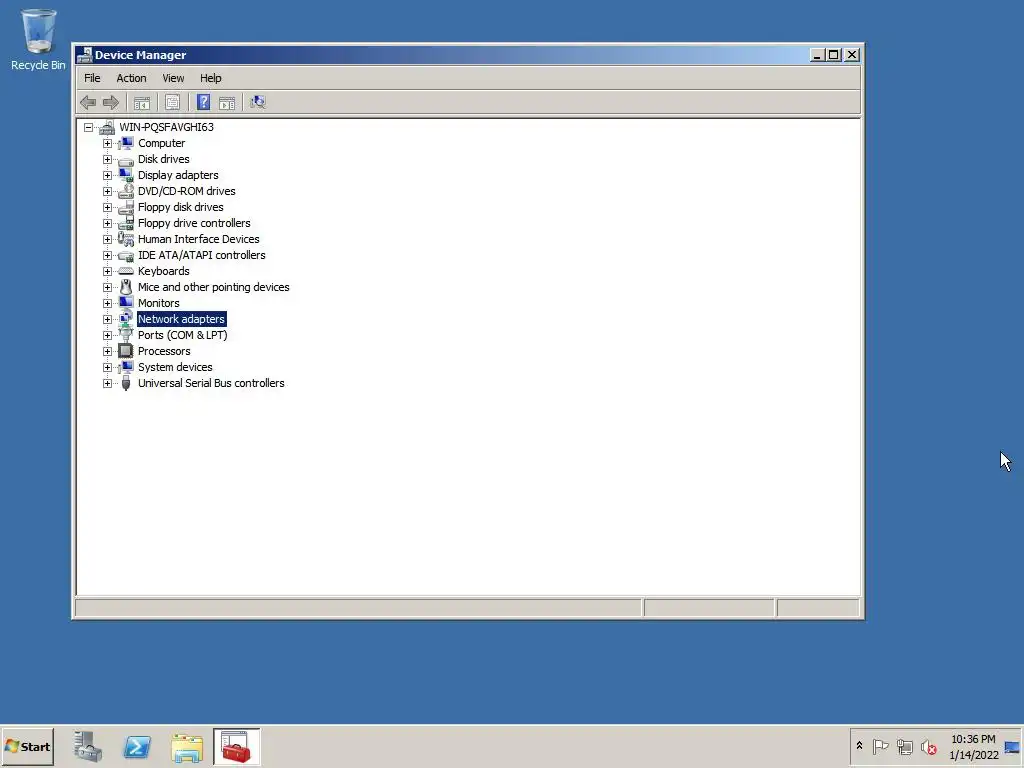Click the Action Center flag tray icon
1024x768 pixels.
(880, 746)
